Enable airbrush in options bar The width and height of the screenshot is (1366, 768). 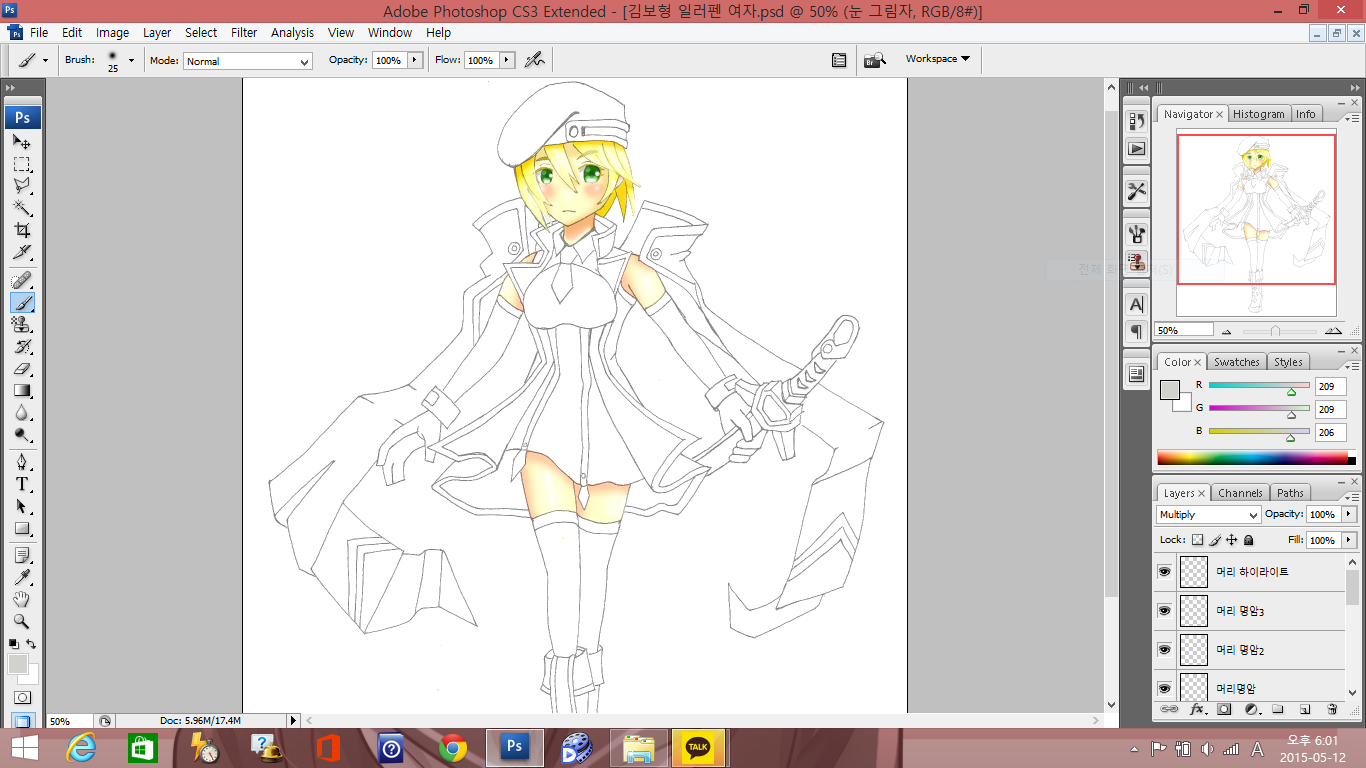pos(535,60)
